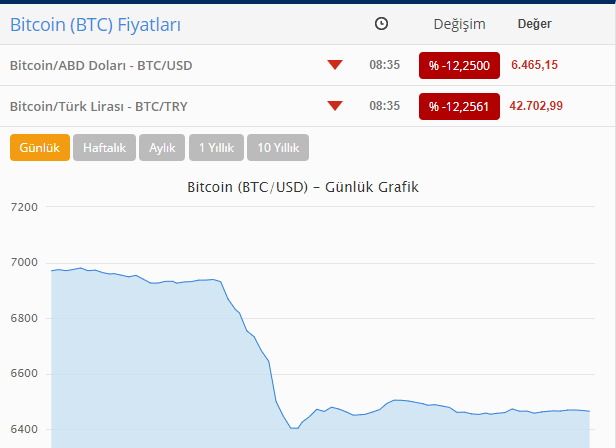Open the Bitcoin/Türk Lirası - BTC/TRY link

pyautogui.click(x=99, y=106)
